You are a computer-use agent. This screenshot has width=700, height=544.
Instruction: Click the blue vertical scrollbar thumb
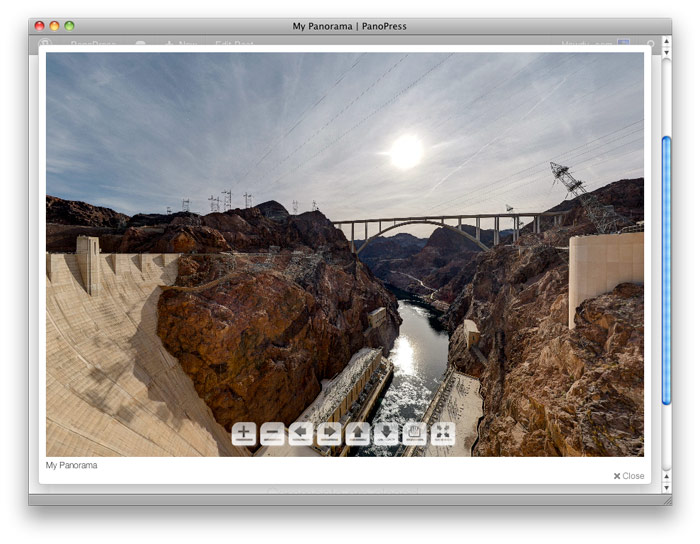point(666,270)
